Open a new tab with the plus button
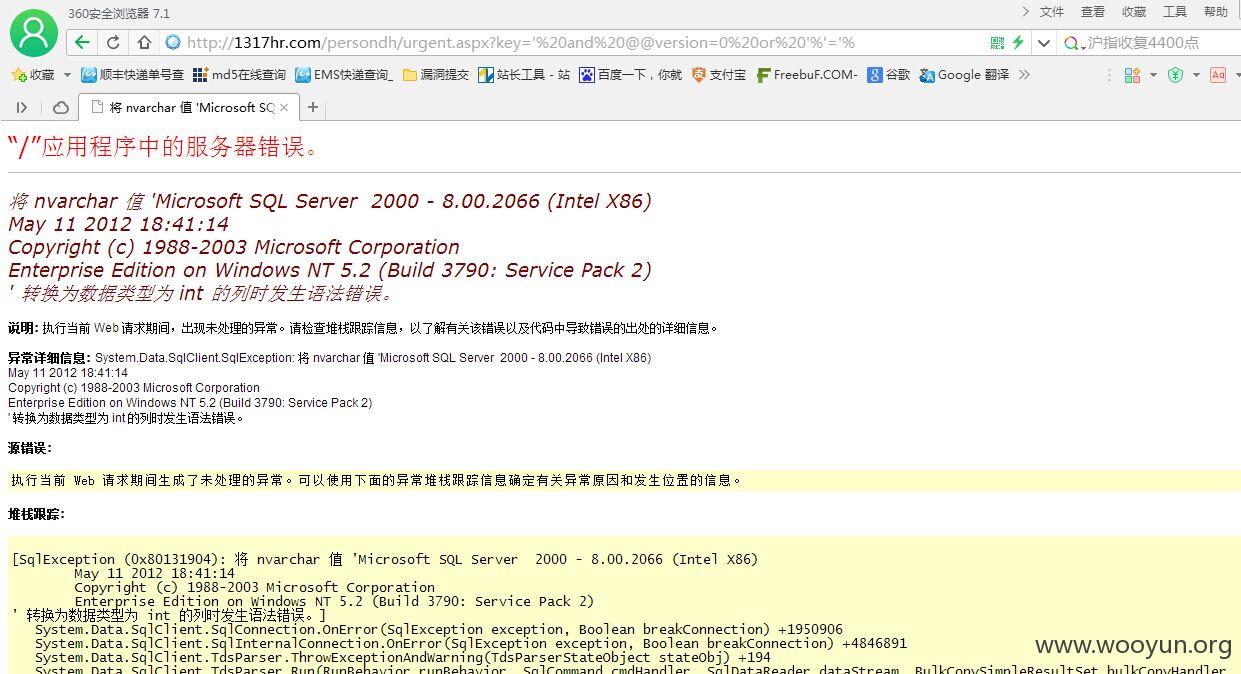Image resolution: width=1241 pixels, height=674 pixels. tap(313, 107)
